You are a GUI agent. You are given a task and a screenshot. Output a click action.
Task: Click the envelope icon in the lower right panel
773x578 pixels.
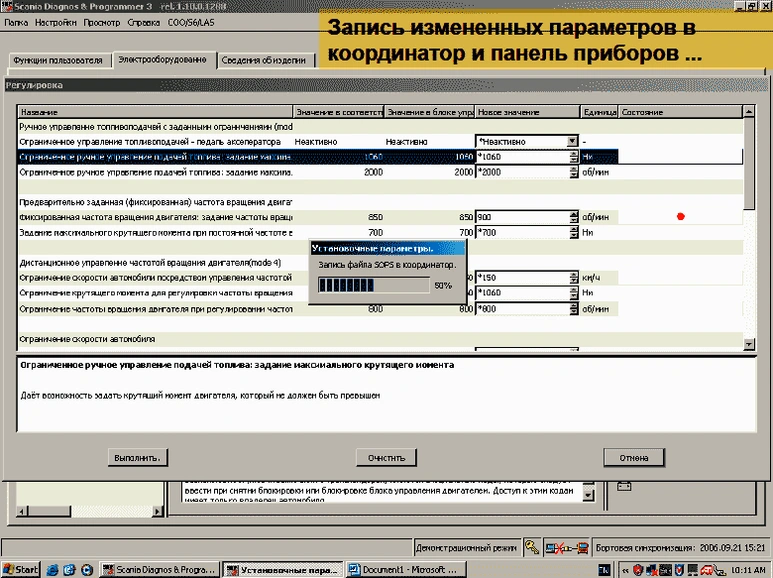click(624, 486)
